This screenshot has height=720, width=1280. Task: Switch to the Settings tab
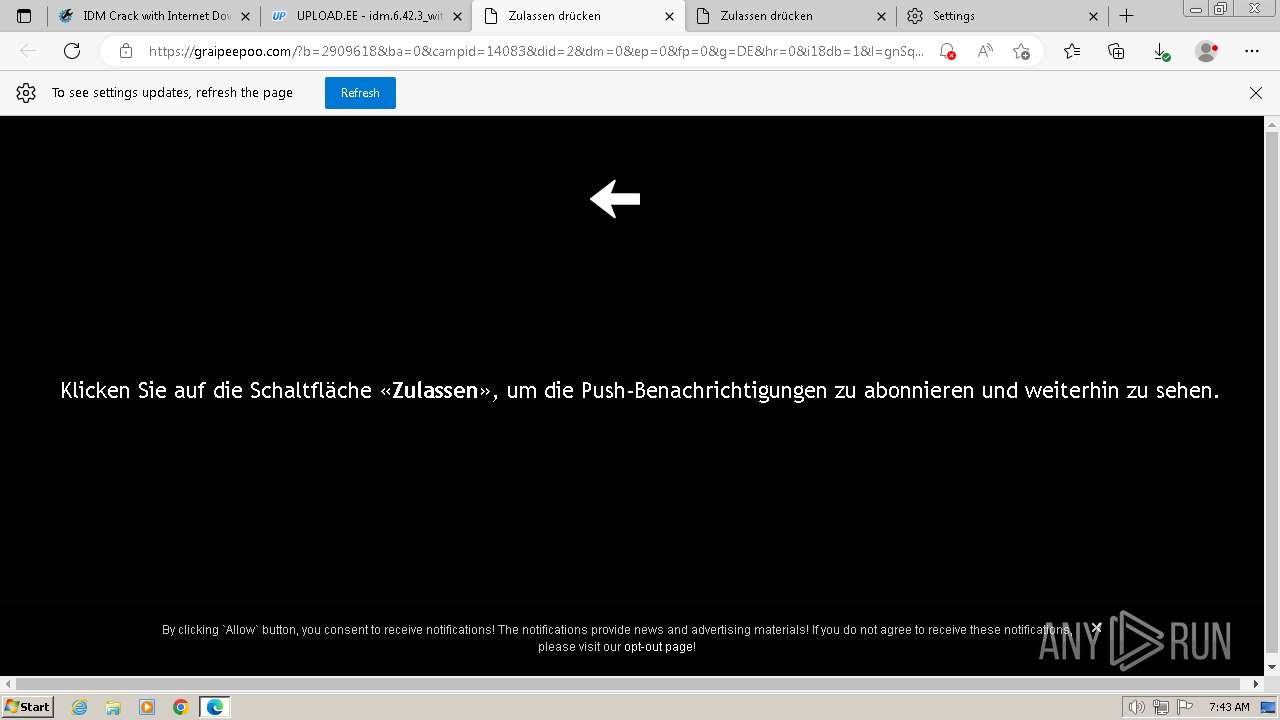(x=1003, y=16)
